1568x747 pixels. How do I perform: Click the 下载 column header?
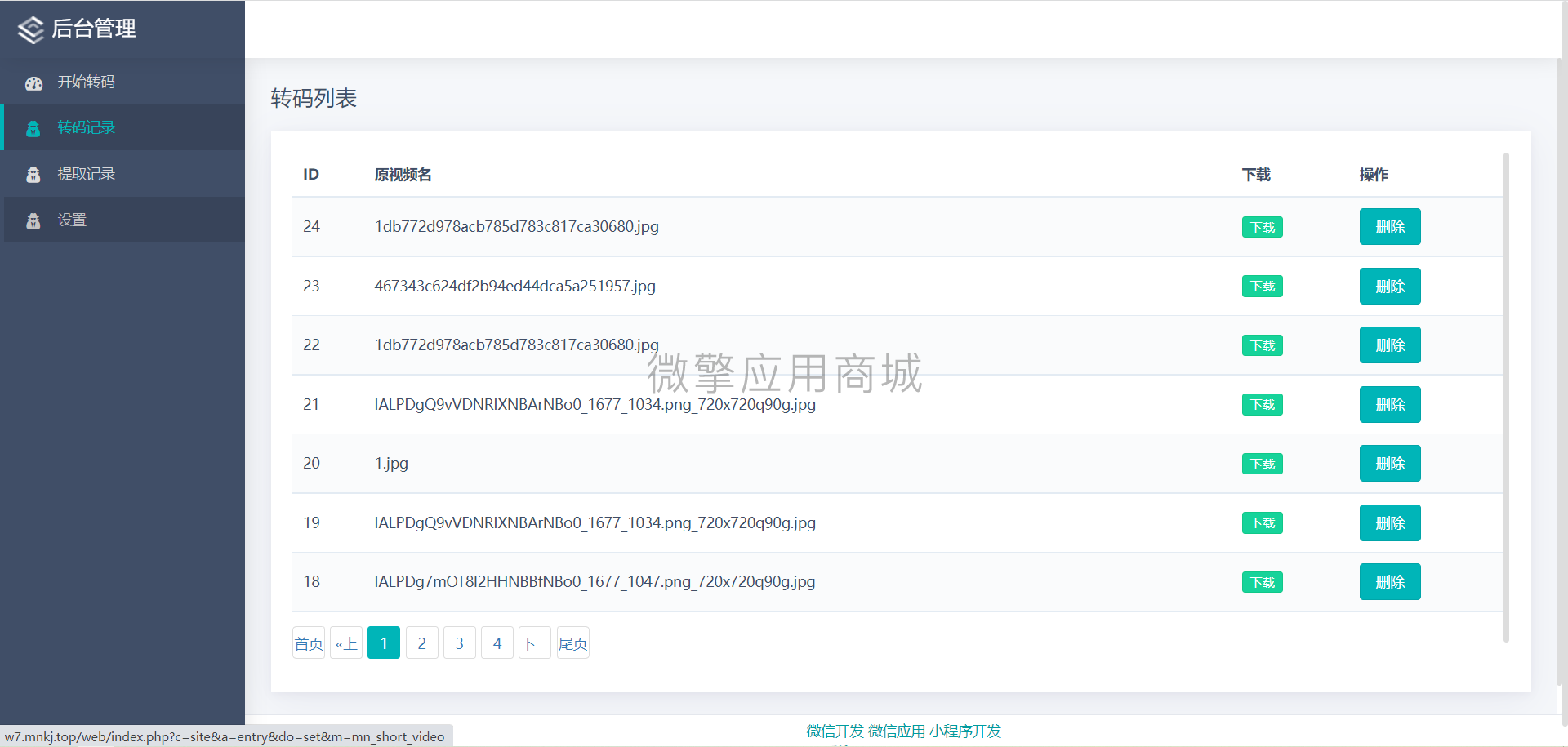point(1256,175)
